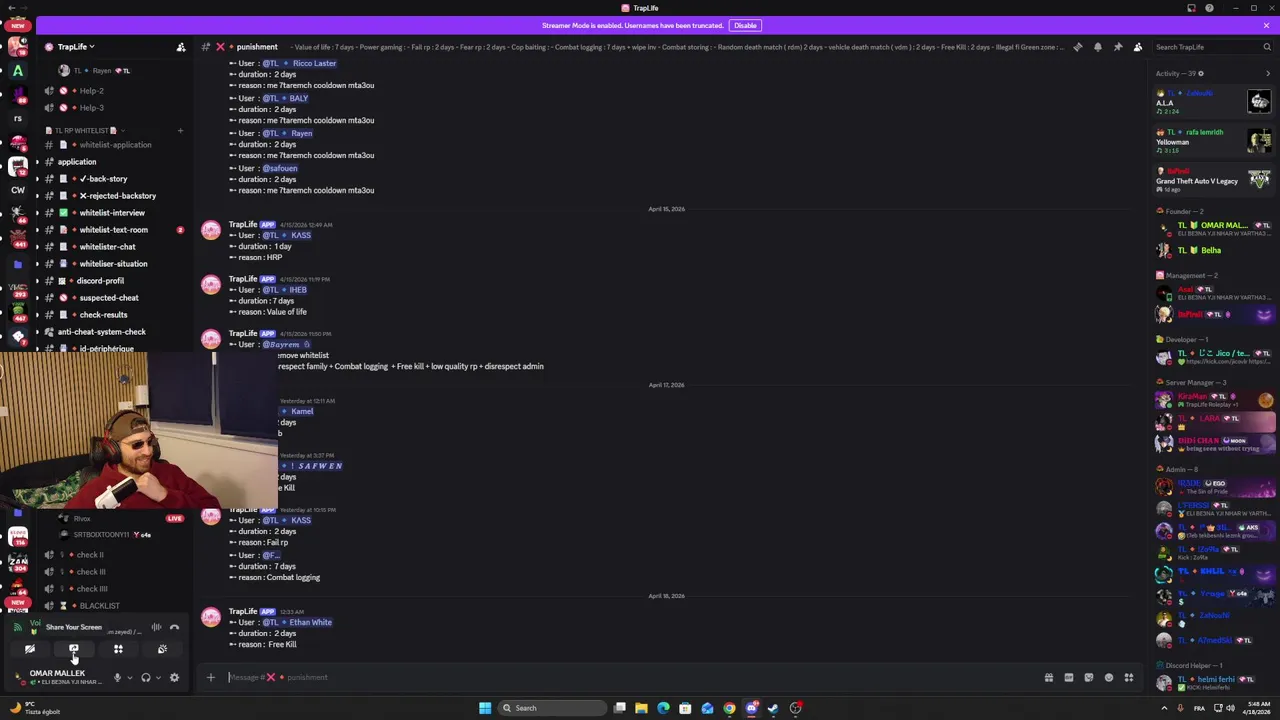Add a channel to TL RP WHITELIST
This screenshot has width=1280, height=720.
180,130
